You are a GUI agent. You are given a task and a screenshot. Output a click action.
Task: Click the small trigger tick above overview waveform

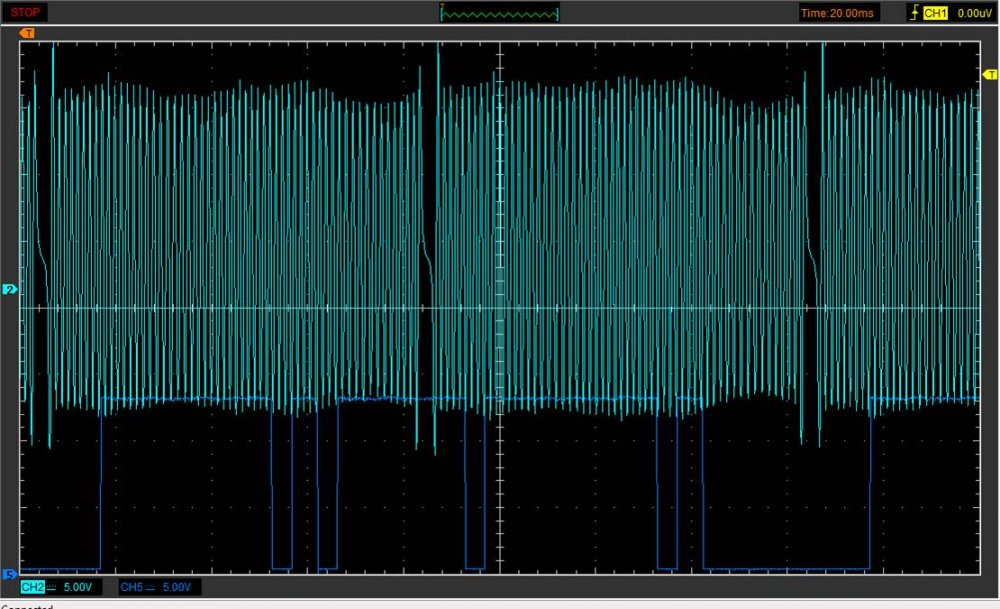pos(443,5)
